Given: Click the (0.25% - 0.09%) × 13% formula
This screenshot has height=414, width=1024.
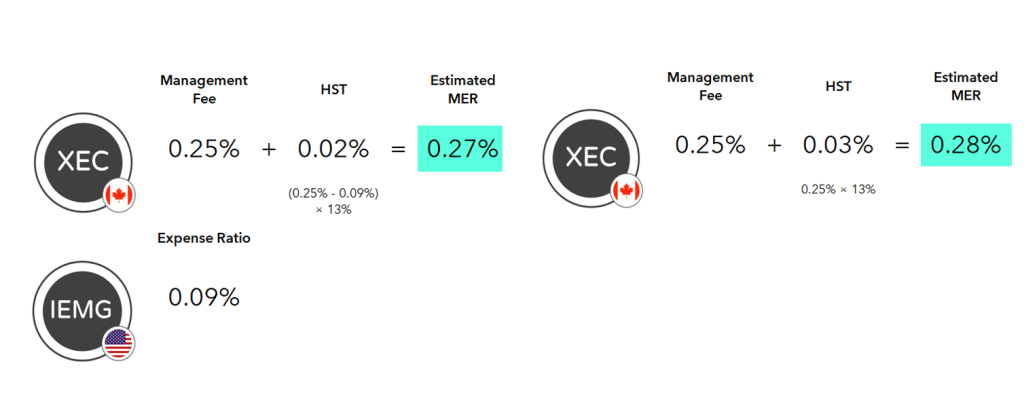Looking at the screenshot, I should coord(333,201).
